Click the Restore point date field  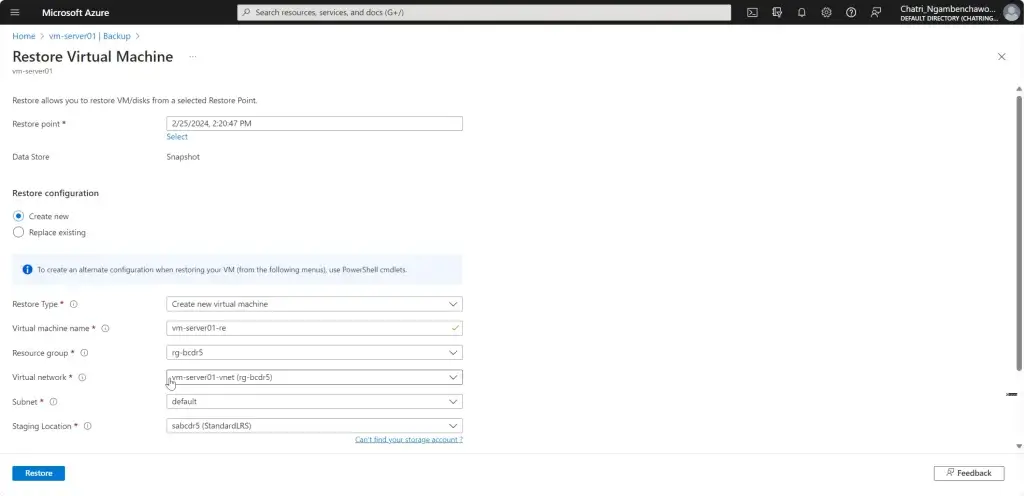[x=314, y=123]
